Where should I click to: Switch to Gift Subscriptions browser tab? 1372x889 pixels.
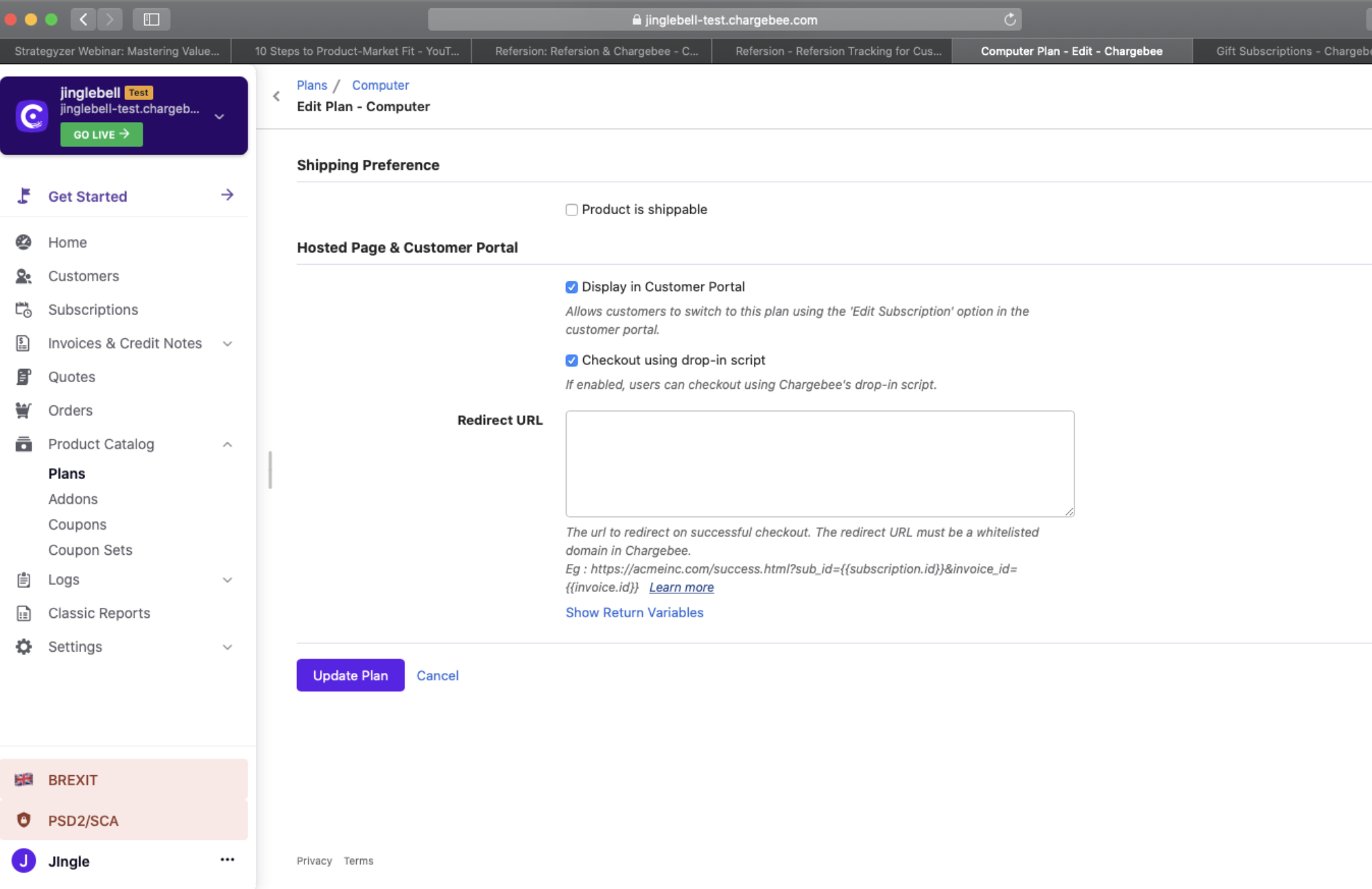pyautogui.click(x=1290, y=51)
